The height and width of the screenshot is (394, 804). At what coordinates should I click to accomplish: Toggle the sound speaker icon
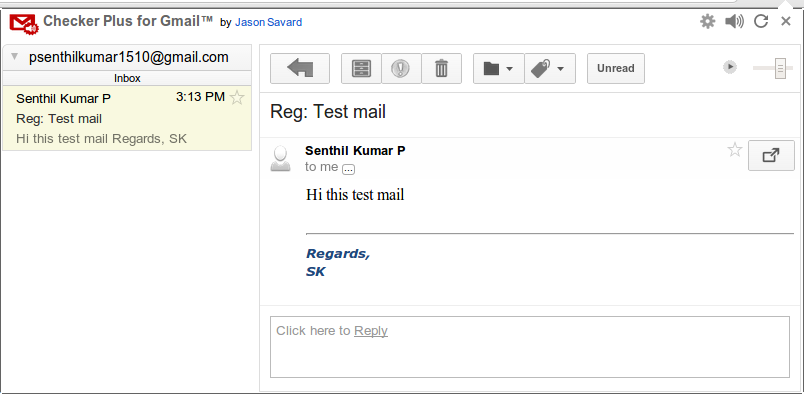pos(734,22)
